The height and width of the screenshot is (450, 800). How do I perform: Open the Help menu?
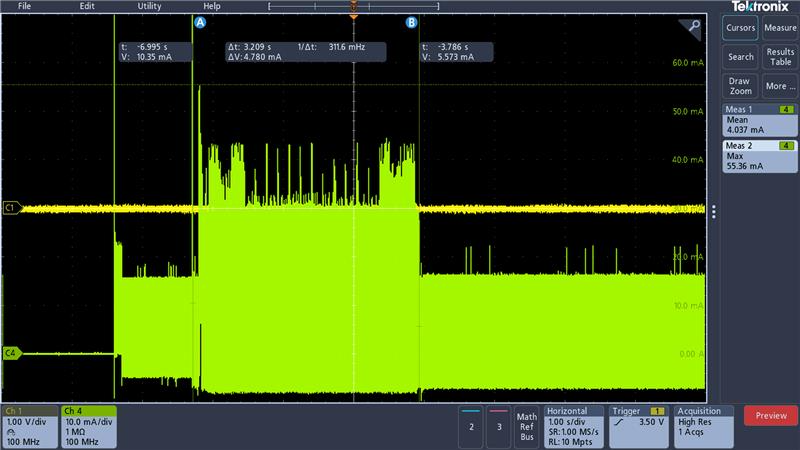pos(212,6)
